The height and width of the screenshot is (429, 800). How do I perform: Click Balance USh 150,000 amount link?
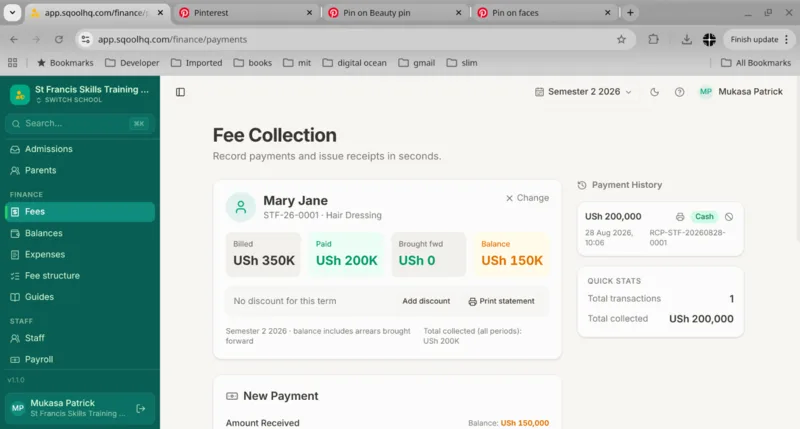[524, 423]
